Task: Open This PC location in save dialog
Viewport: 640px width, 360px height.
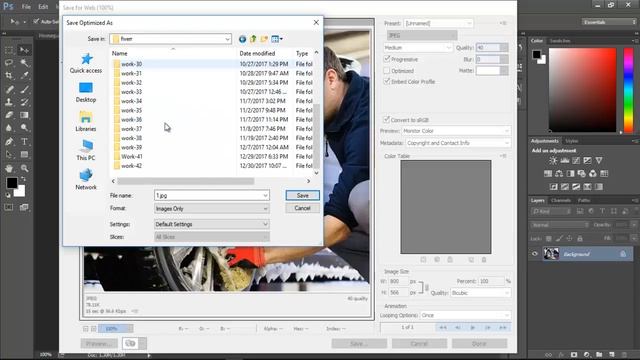Action: [x=86, y=150]
